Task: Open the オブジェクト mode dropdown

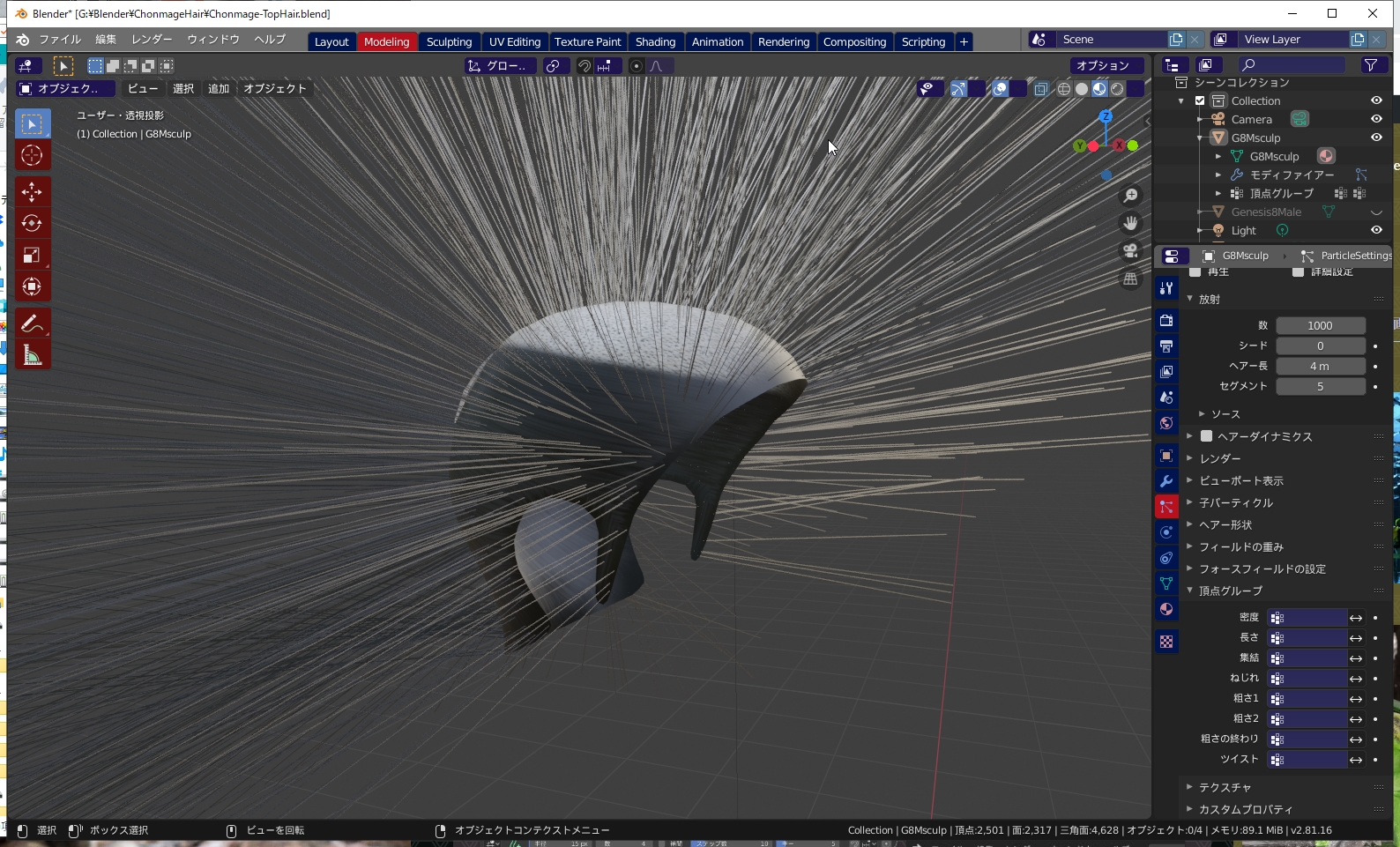Action: coord(65,88)
